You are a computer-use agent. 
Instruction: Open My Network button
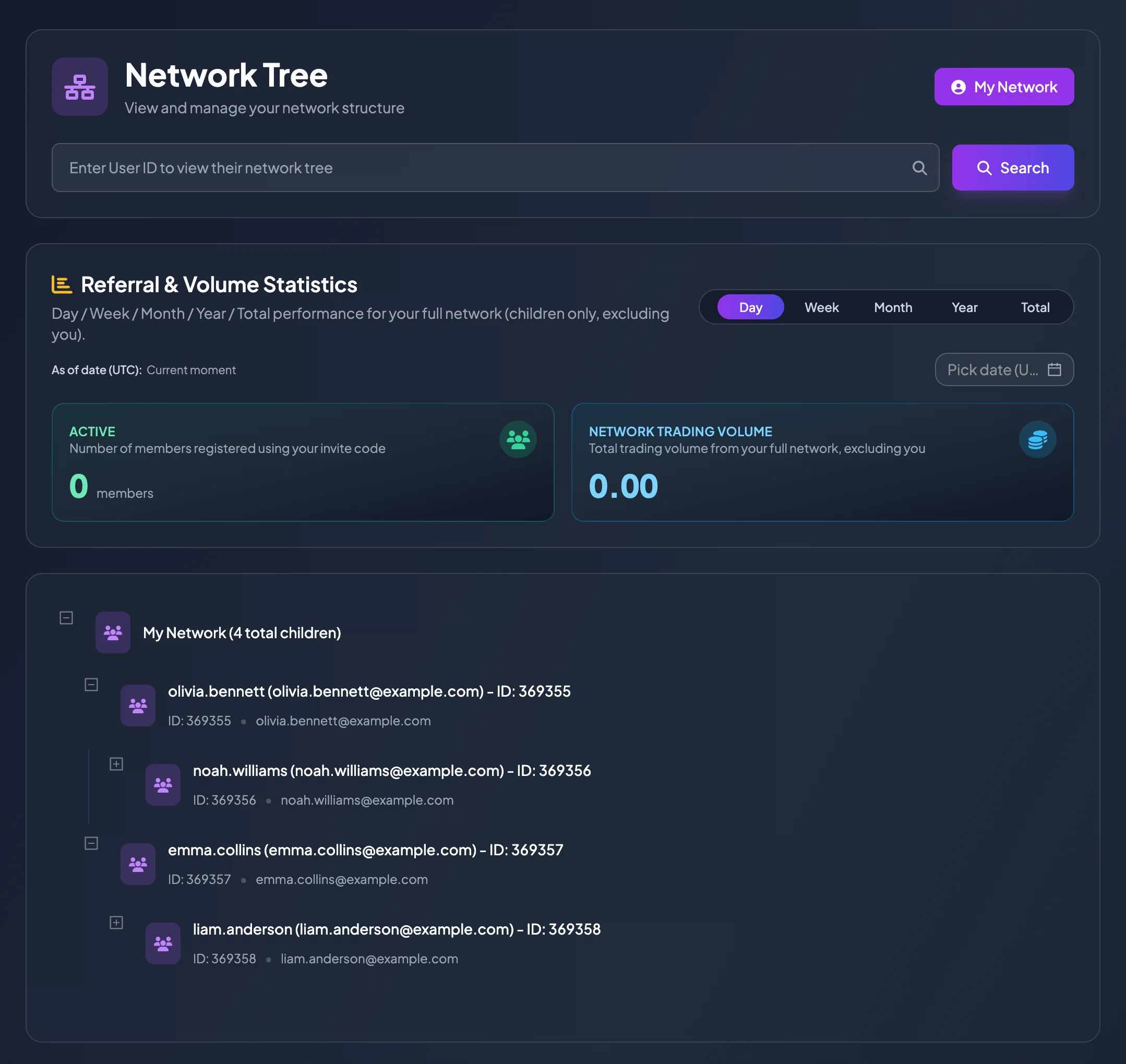point(1003,87)
